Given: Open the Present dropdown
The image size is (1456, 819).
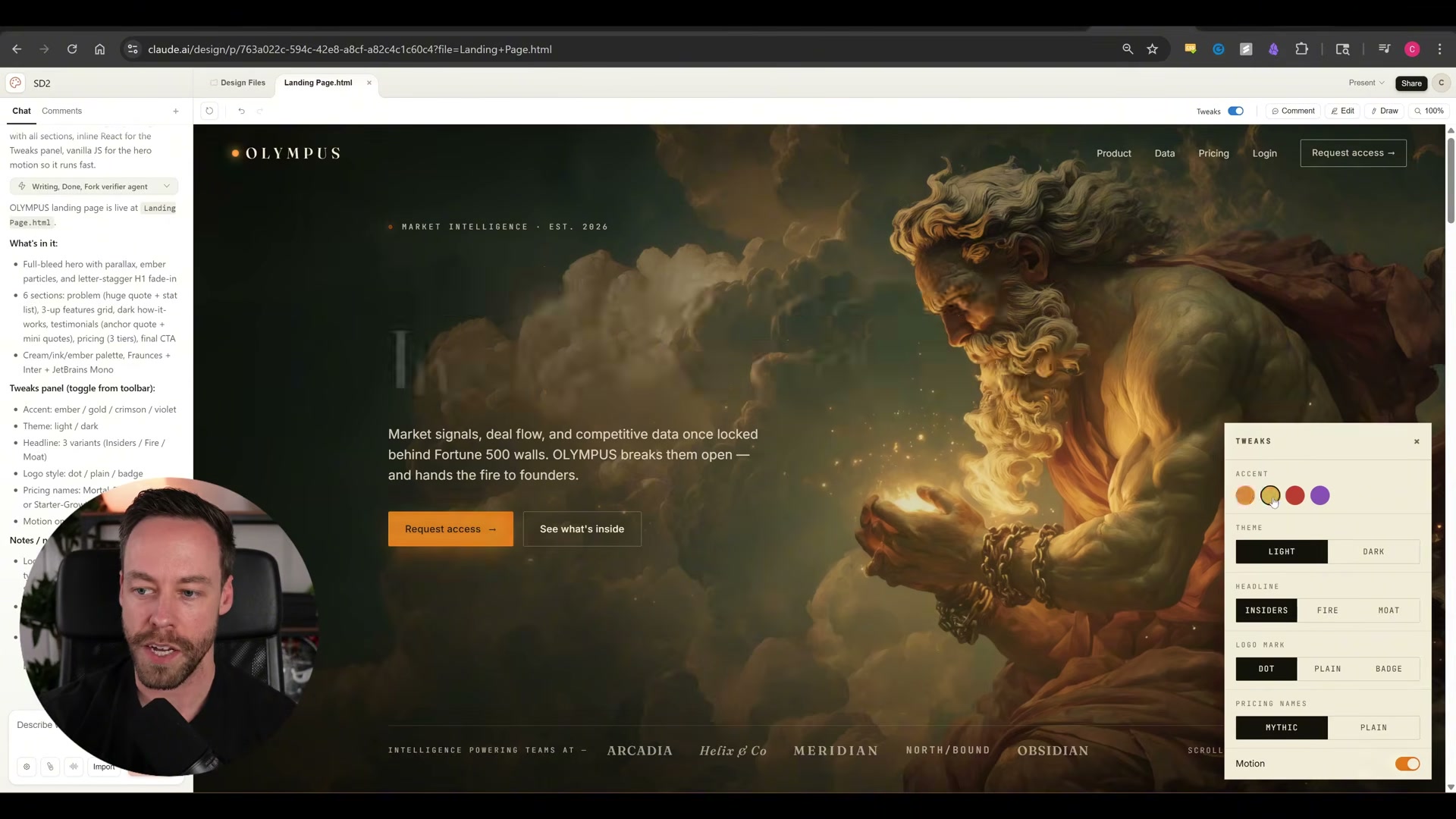Looking at the screenshot, I should pos(1367,83).
